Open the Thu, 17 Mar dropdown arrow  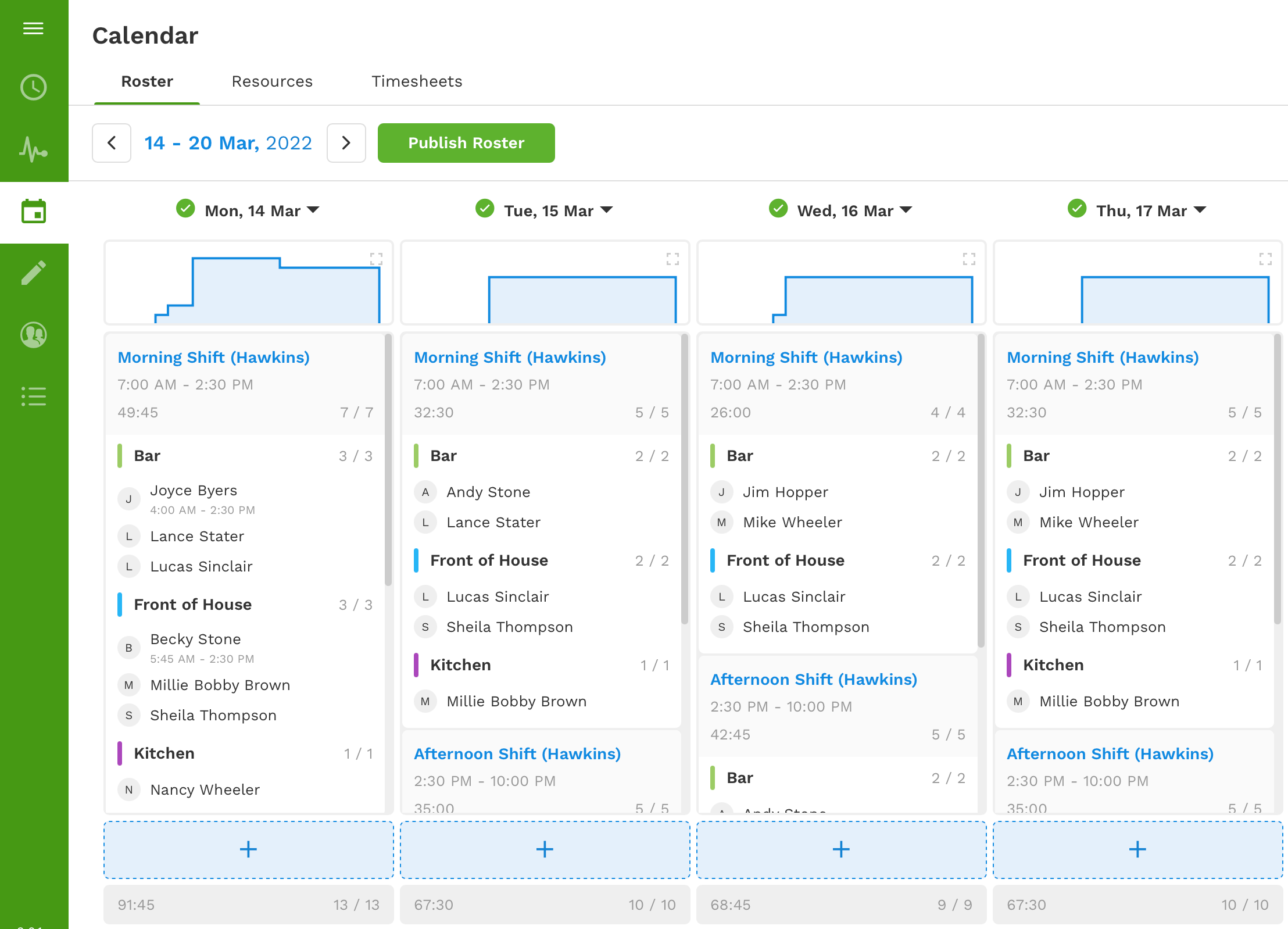point(1200,210)
